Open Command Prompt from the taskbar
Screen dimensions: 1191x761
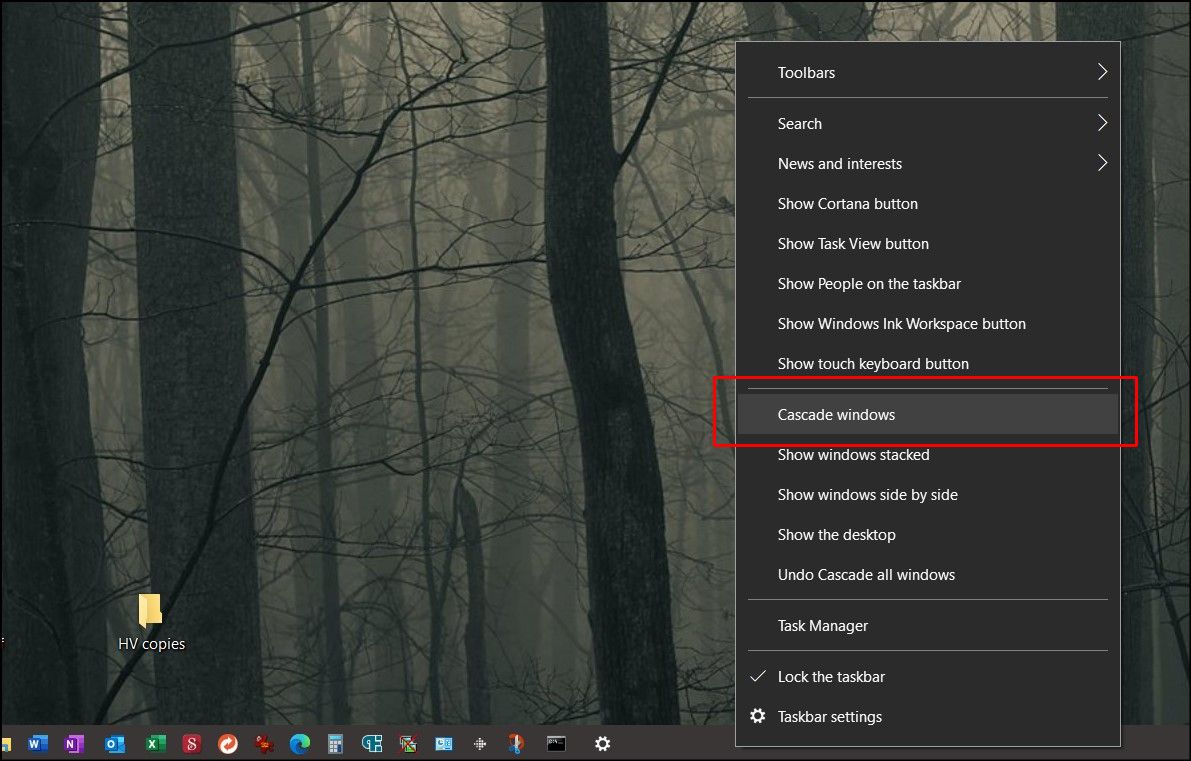pyautogui.click(x=556, y=744)
